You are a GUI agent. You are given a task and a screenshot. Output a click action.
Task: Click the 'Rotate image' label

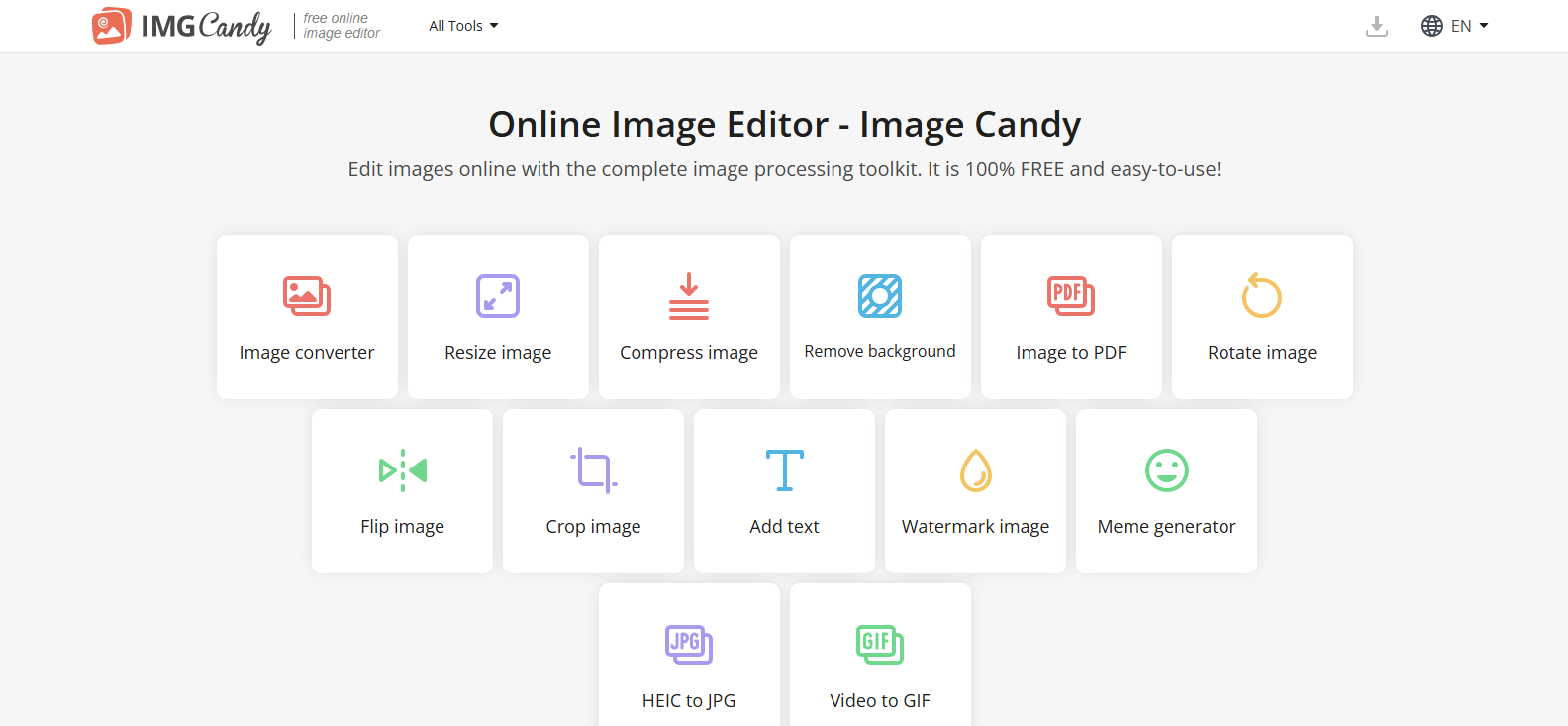1262,353
